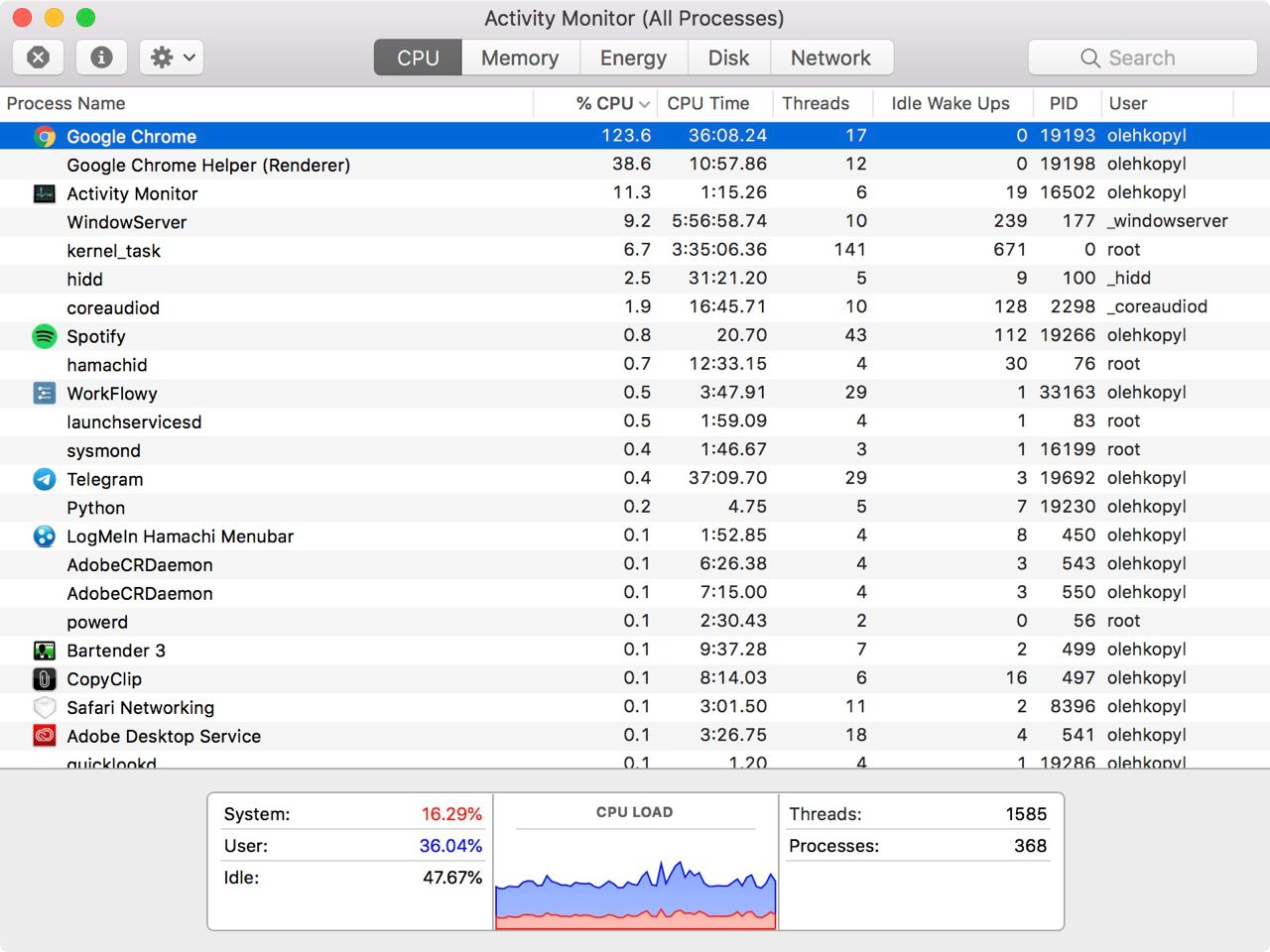Switch to the Network tab

(x=830, y=58)
